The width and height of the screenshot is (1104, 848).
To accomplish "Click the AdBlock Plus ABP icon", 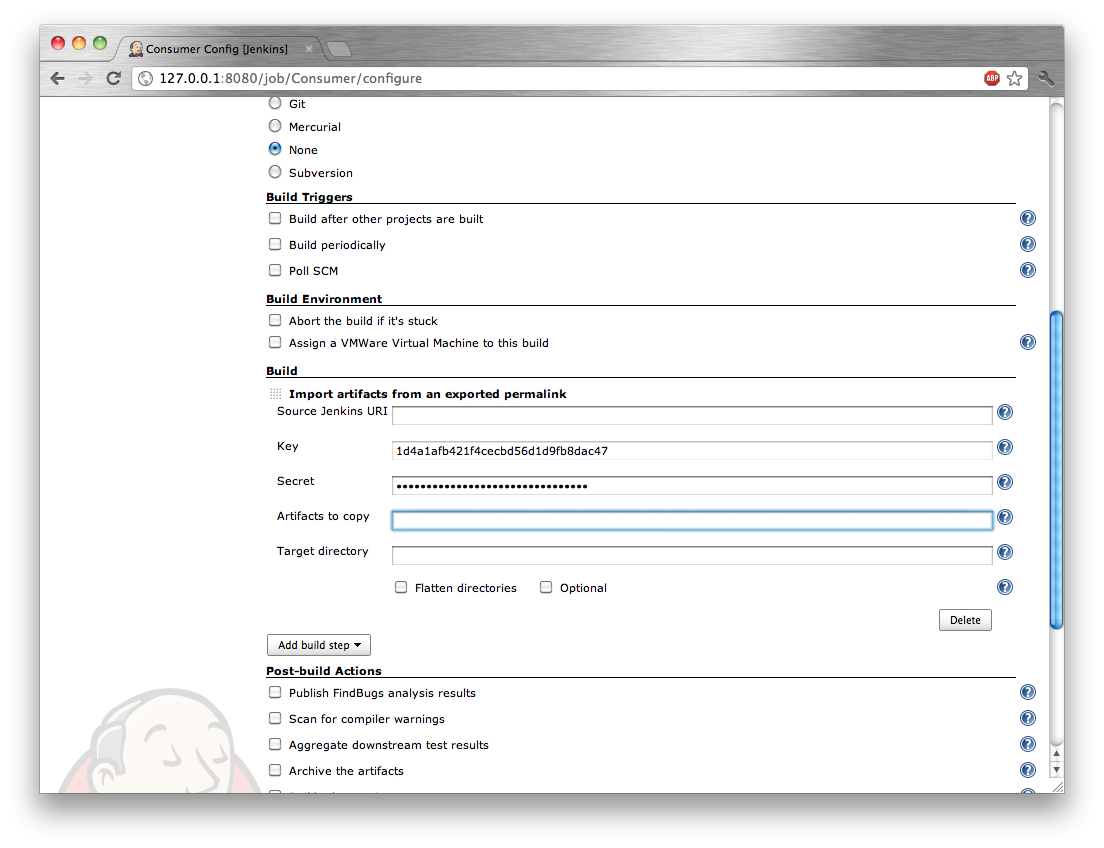I will click(992, 78).
